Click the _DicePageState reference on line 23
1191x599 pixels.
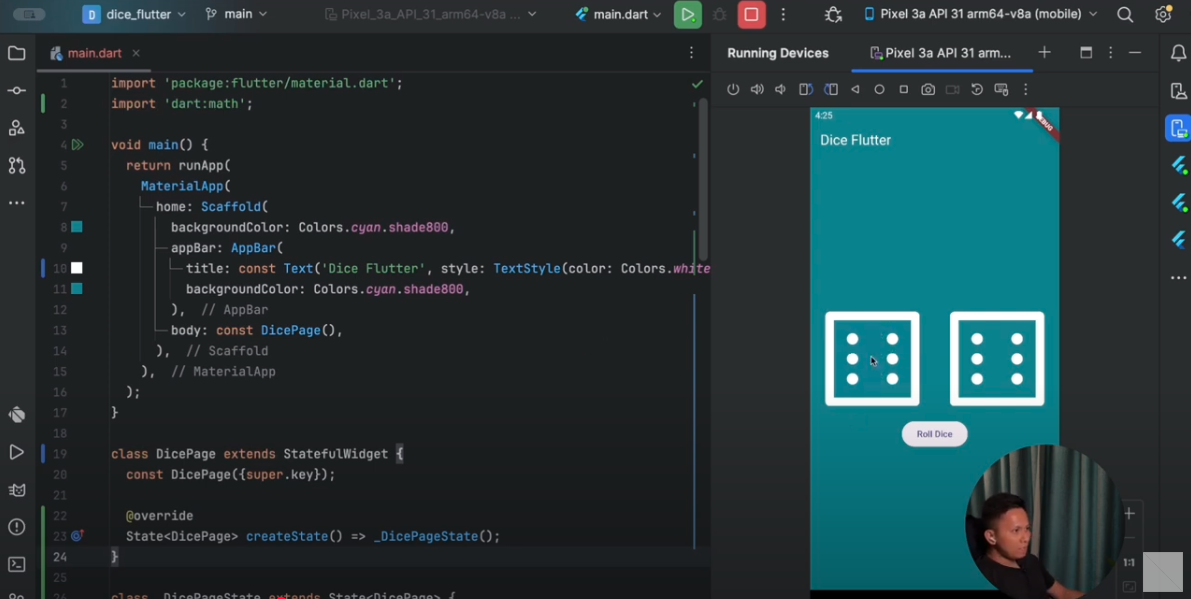pyautogui.click(x=425, y=536)
